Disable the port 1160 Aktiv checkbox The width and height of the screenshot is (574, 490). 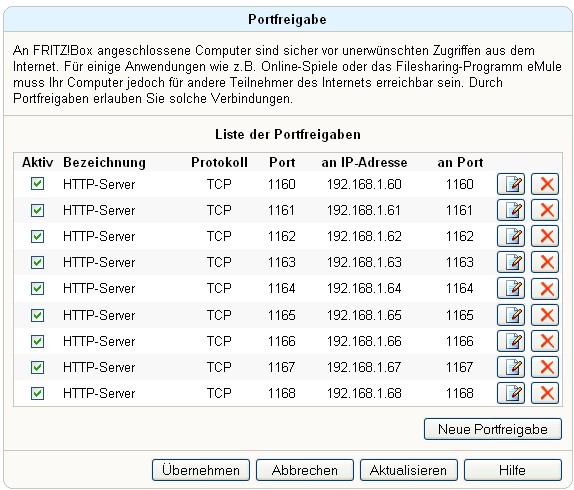pyautogui.click(x=37, y=184)
